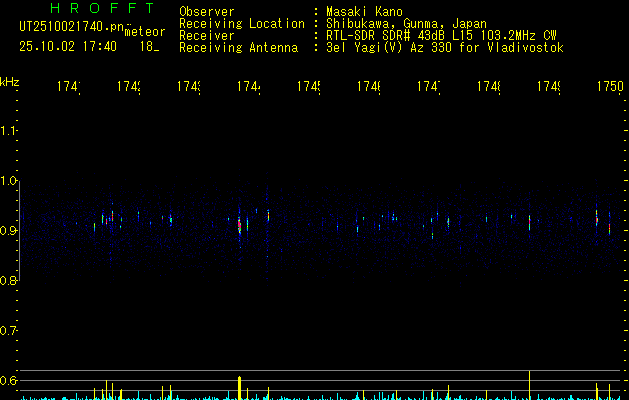Click the 0.7 frequency axis label
629x400 pixels.
pos(8,330)
